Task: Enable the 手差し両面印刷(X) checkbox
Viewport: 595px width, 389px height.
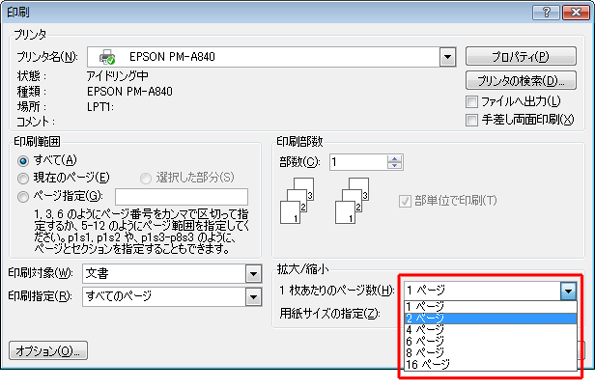Action: (471, 120)
